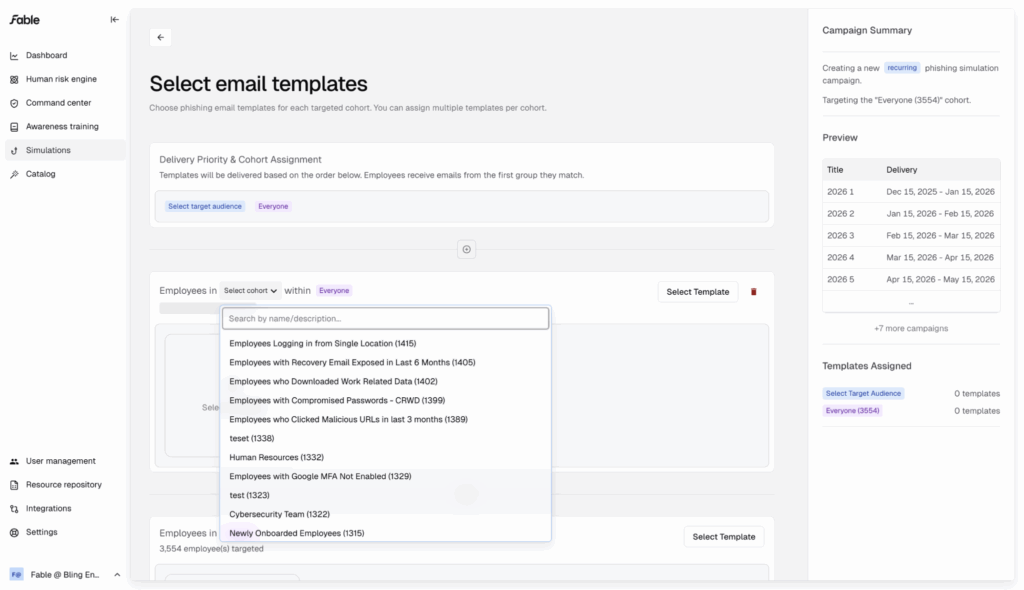
Task: Click the Select Template button beside trash icon
Action: coord(697,292)
